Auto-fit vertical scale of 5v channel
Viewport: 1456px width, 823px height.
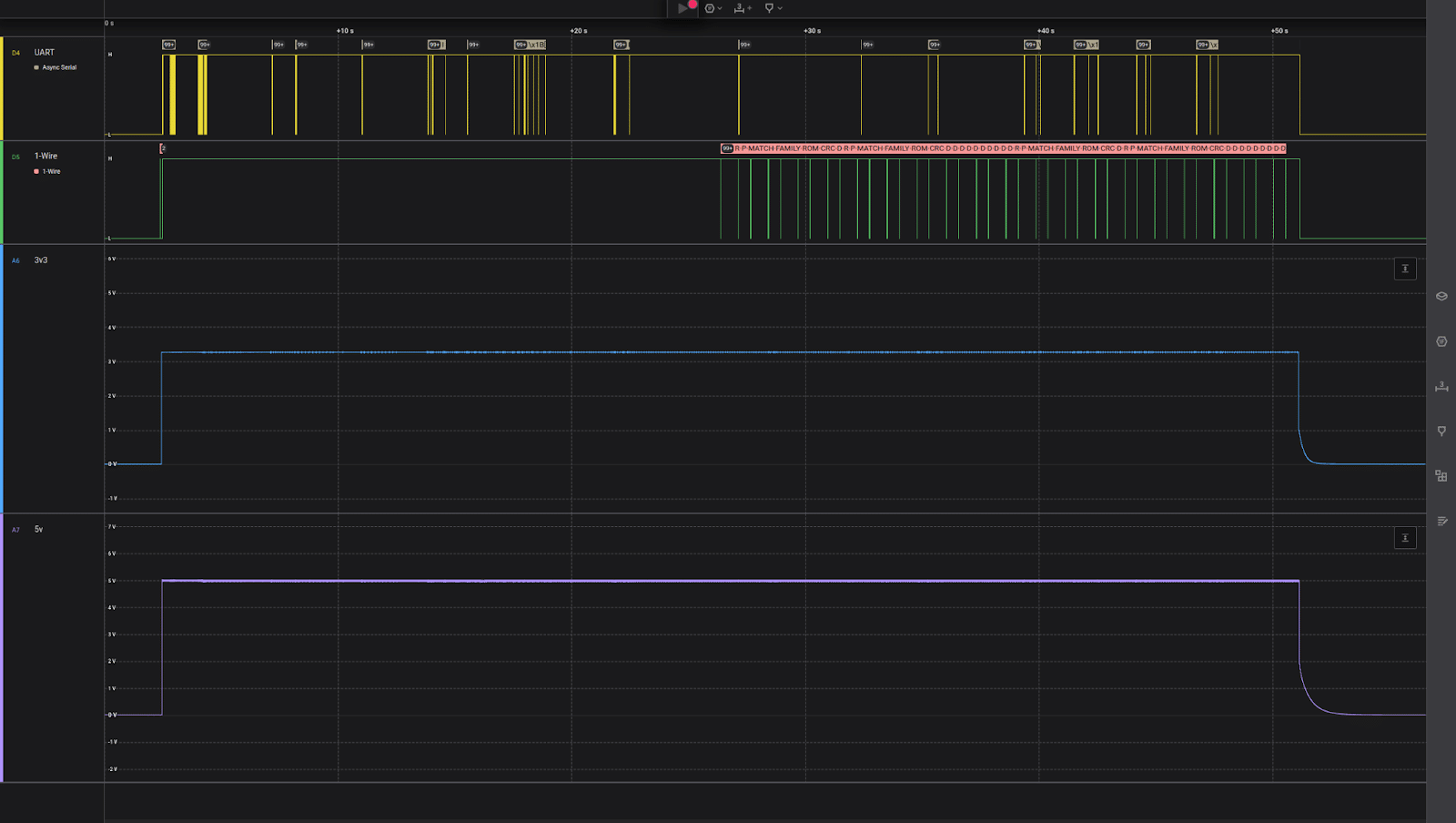(1405, 538)
